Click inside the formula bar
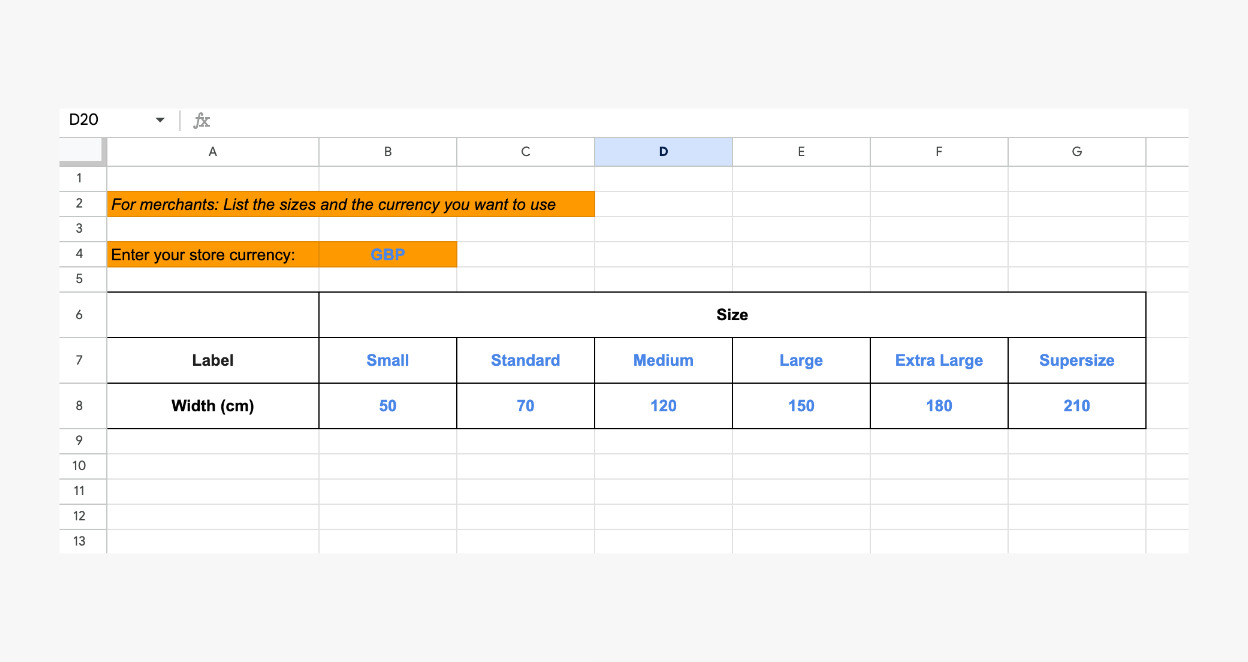 (690, 121)
